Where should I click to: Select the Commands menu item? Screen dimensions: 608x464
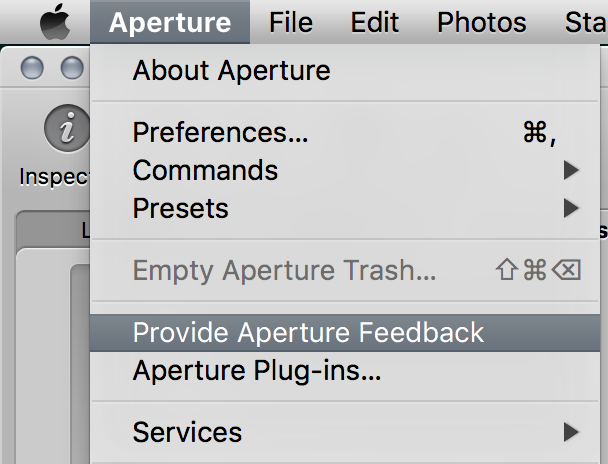tap(205, 170)
